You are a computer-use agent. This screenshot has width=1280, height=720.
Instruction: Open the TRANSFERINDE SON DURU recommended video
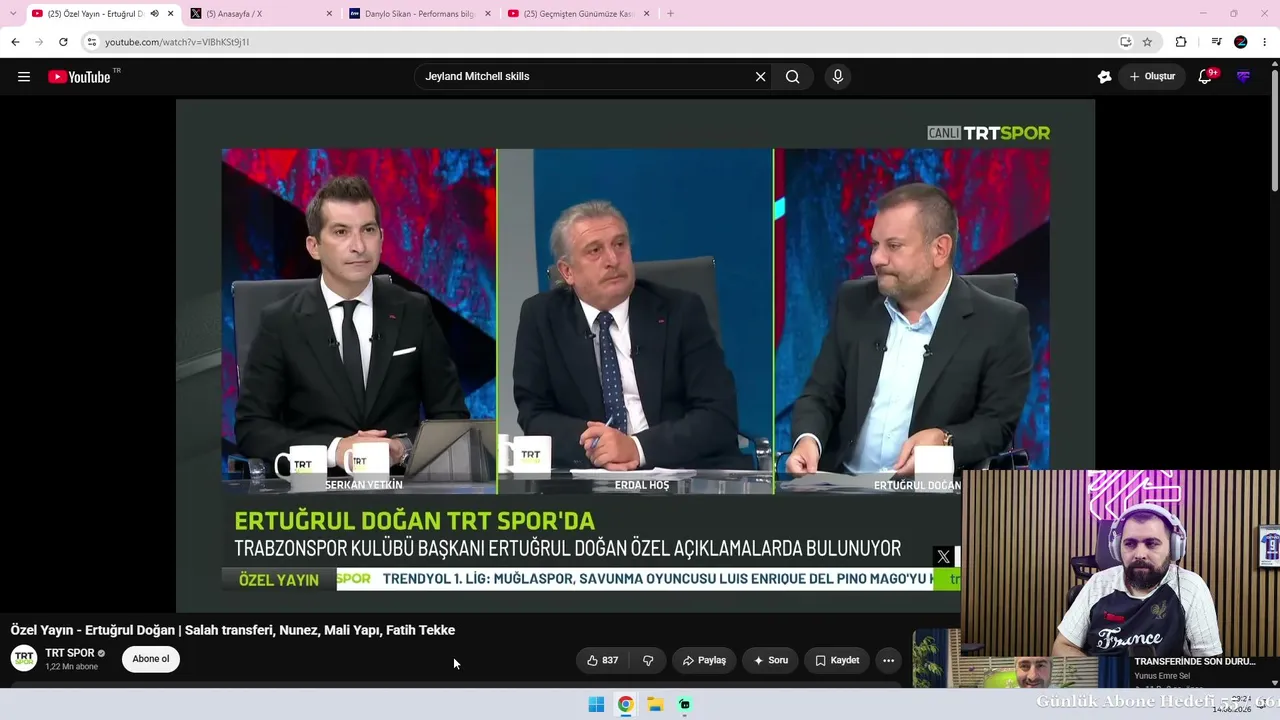point(1195,661)
